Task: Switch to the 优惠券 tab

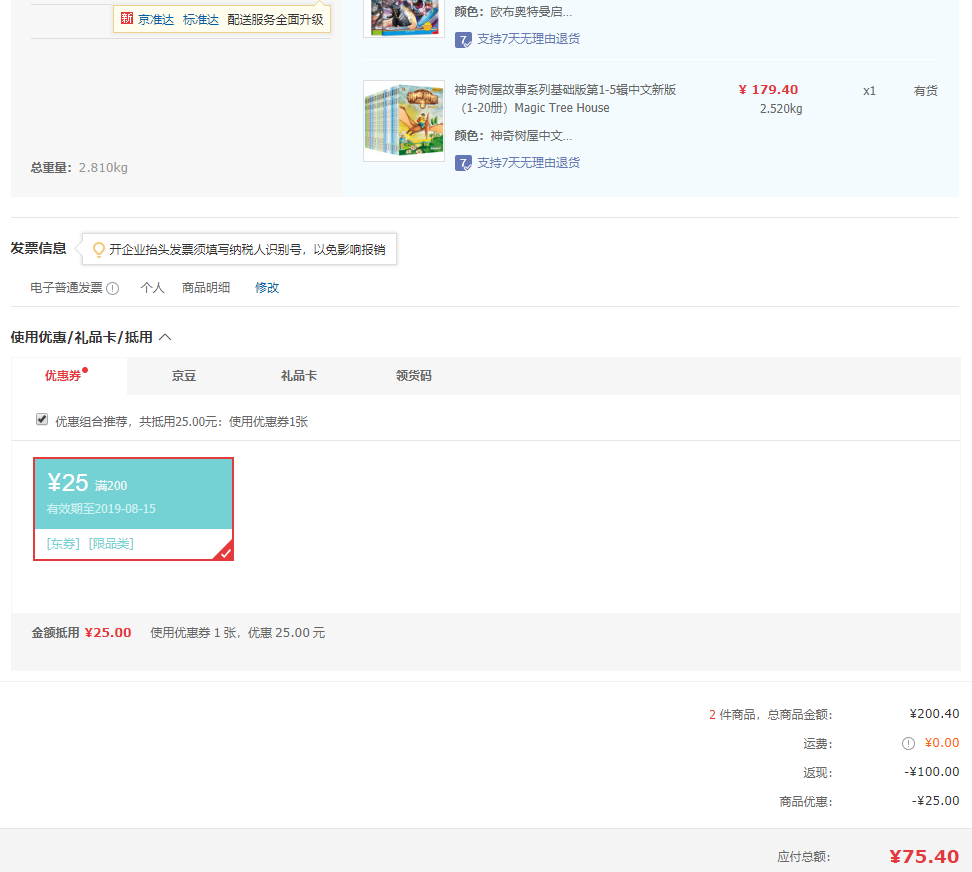Action: (x=64, y=376)
